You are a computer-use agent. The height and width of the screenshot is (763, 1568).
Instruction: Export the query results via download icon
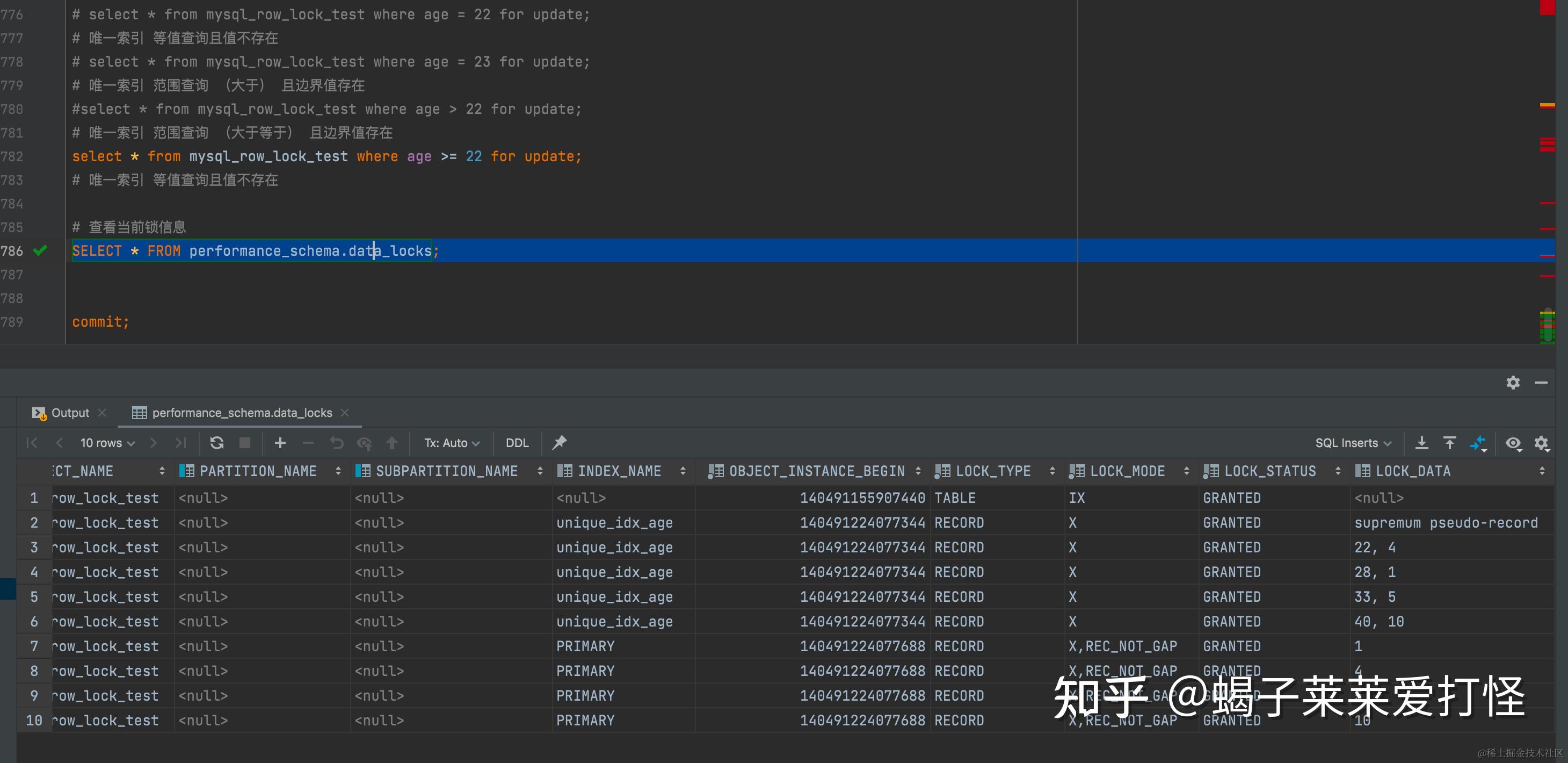[x=1422, y=443]
